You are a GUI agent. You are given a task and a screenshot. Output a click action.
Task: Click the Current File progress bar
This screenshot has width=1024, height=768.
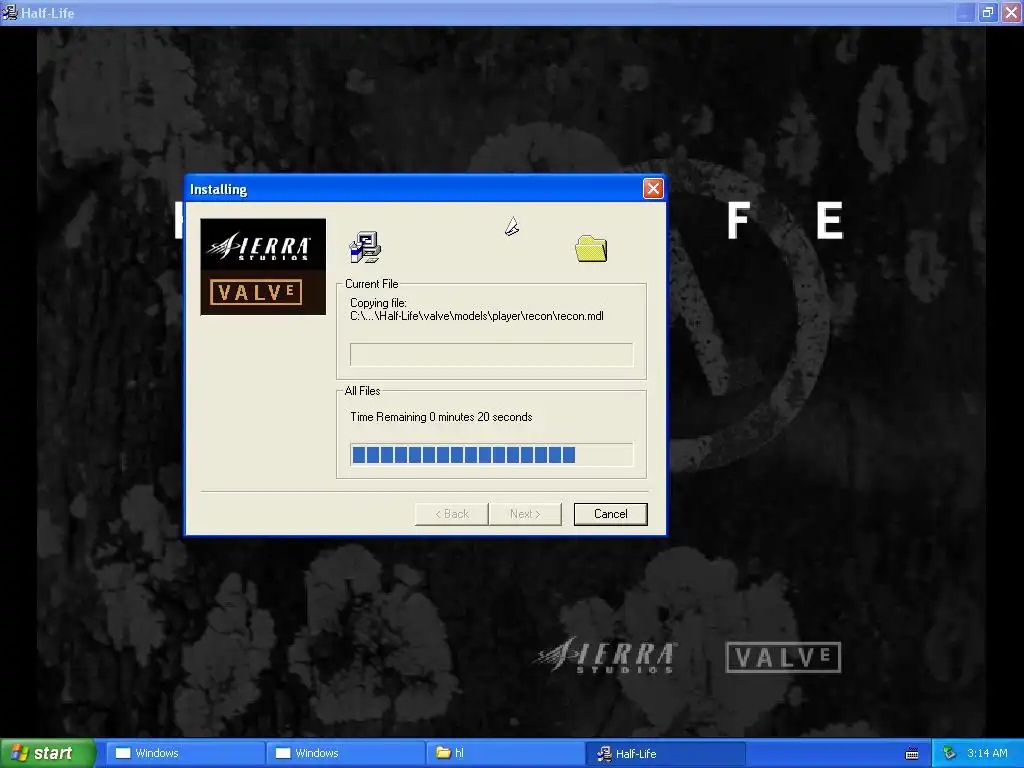coord(492,355)
